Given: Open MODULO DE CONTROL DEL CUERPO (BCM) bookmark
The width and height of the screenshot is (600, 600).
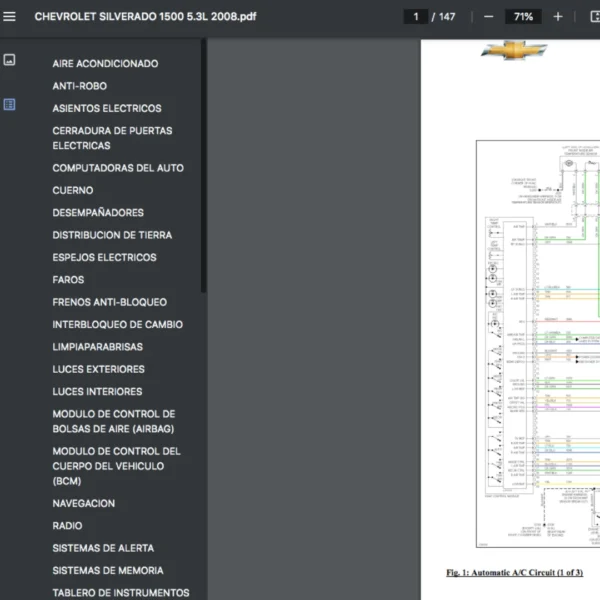Looking at the screenshot, I should pos(116,466).
